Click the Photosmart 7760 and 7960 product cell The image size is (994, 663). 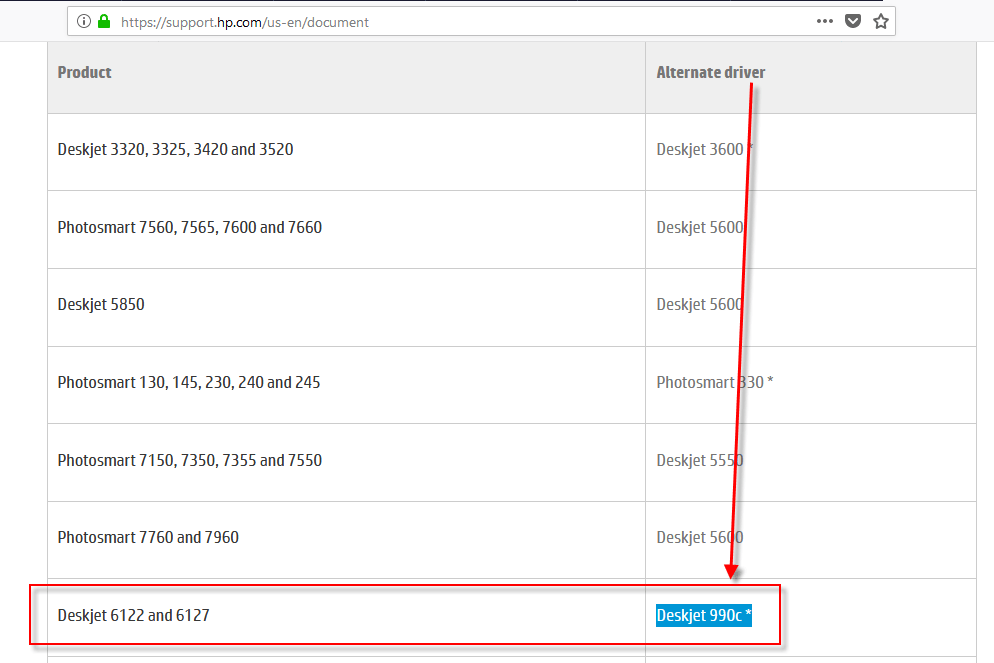[x=148, y=538]
